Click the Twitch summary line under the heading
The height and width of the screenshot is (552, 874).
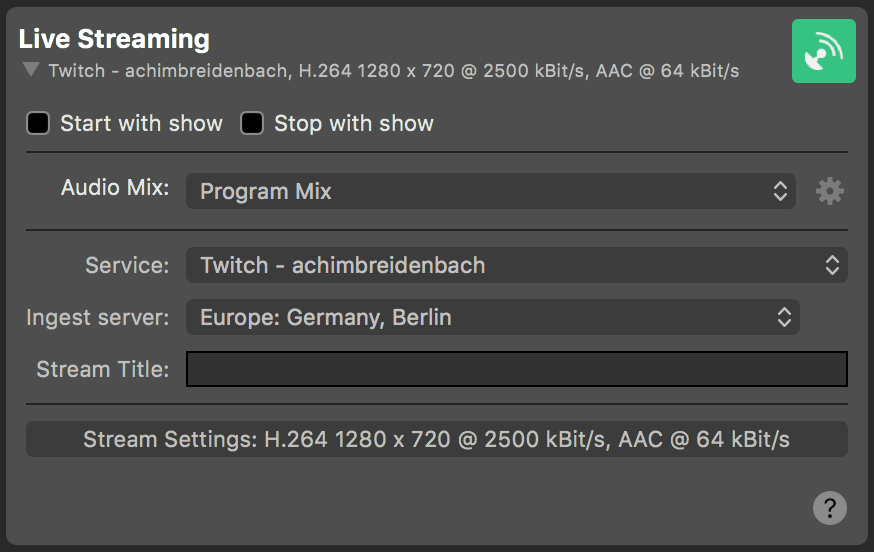click(394, 71)
